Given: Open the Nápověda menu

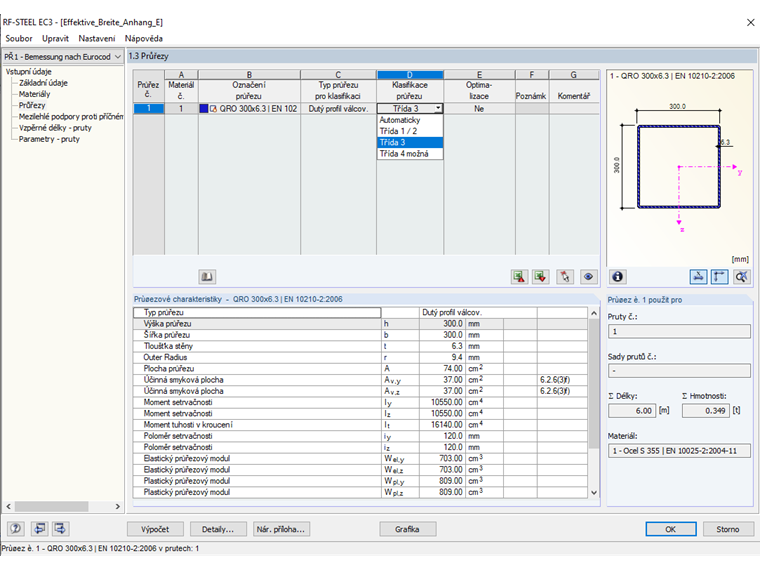Looking at the screenshot, I should point(143,38).
